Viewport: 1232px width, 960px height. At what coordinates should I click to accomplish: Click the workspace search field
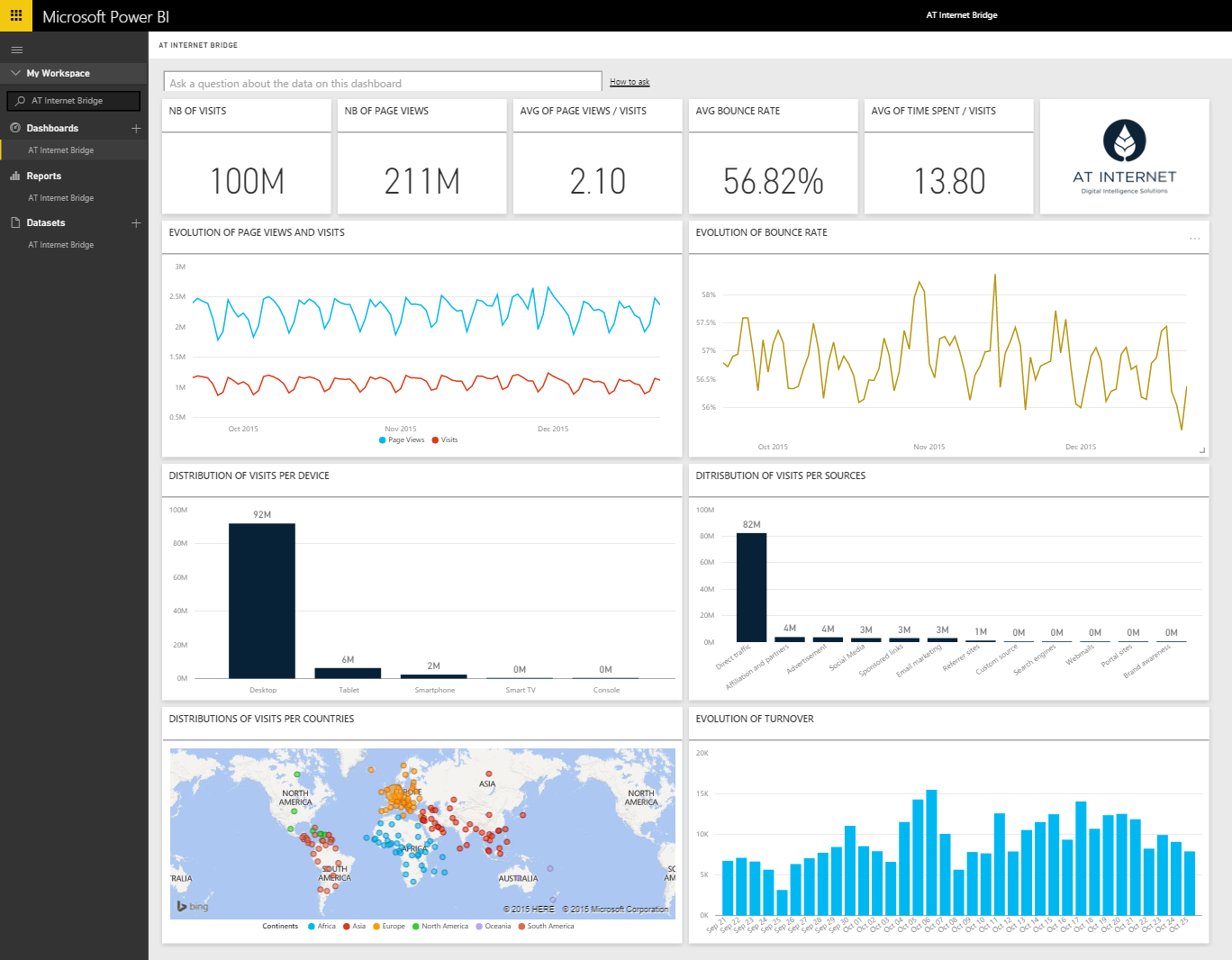point(74,101)
